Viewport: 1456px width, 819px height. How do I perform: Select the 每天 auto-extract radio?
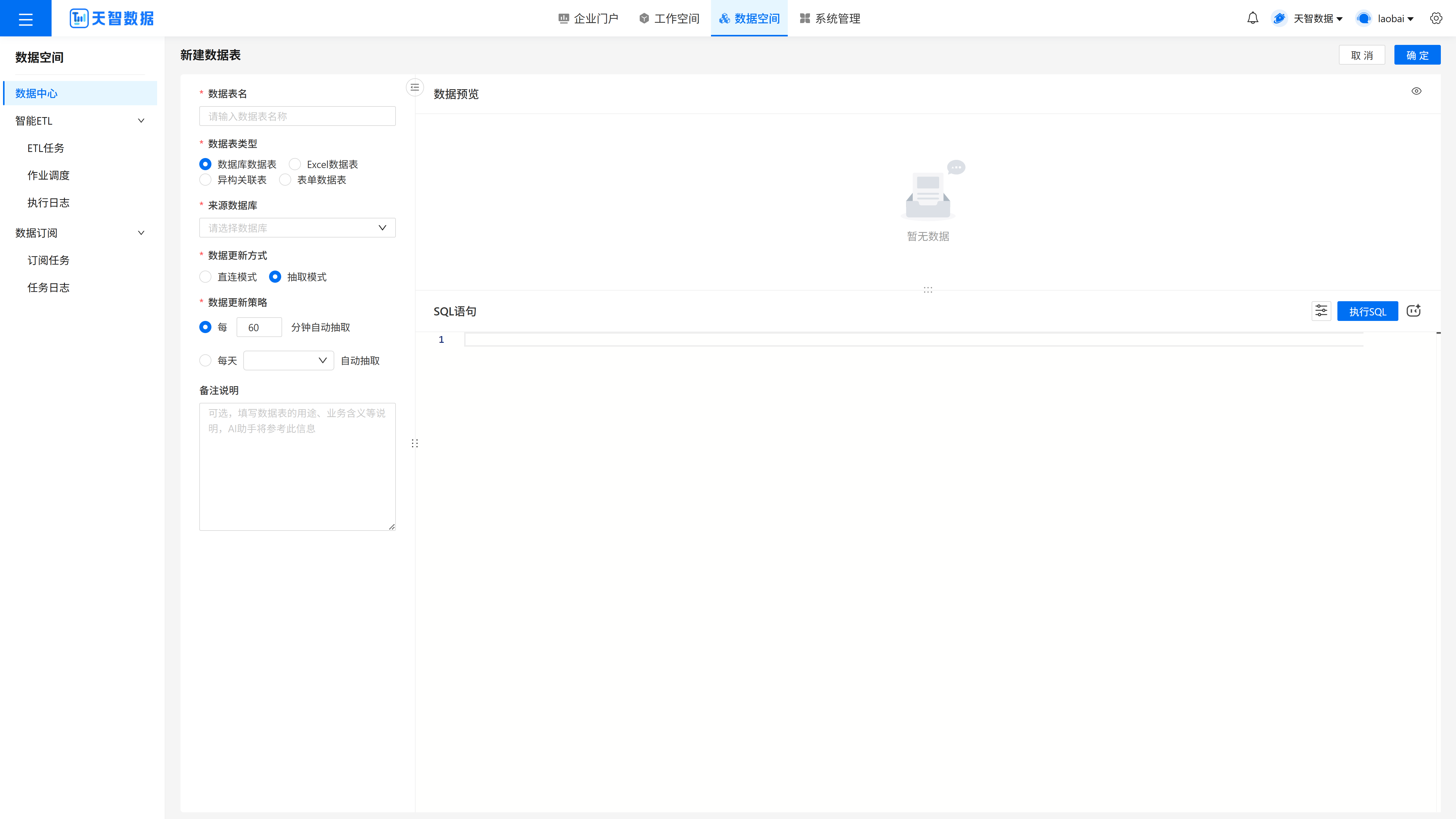pyautogui.click(x=205, y=361)
